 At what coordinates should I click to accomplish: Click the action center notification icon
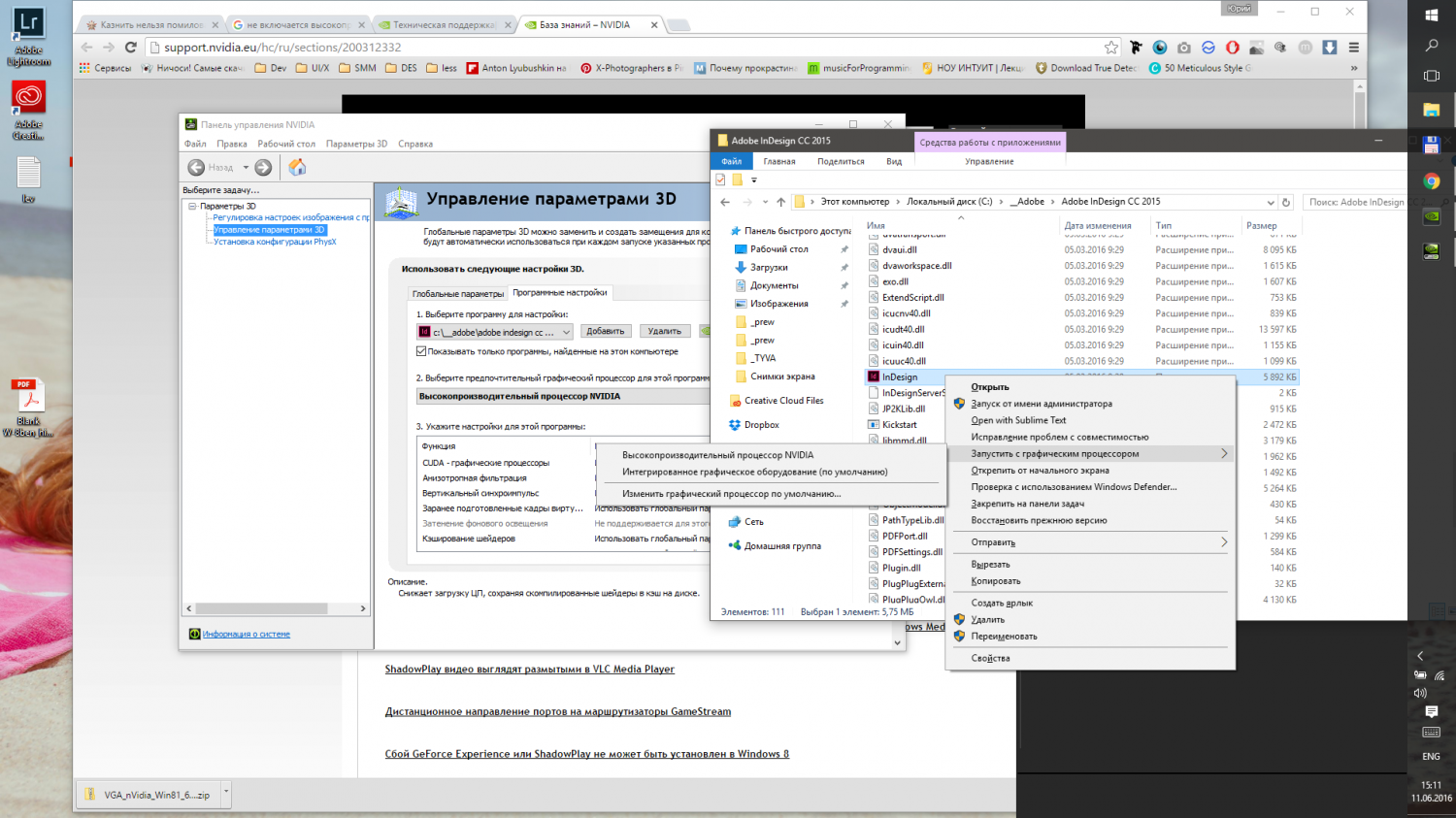1431,712
